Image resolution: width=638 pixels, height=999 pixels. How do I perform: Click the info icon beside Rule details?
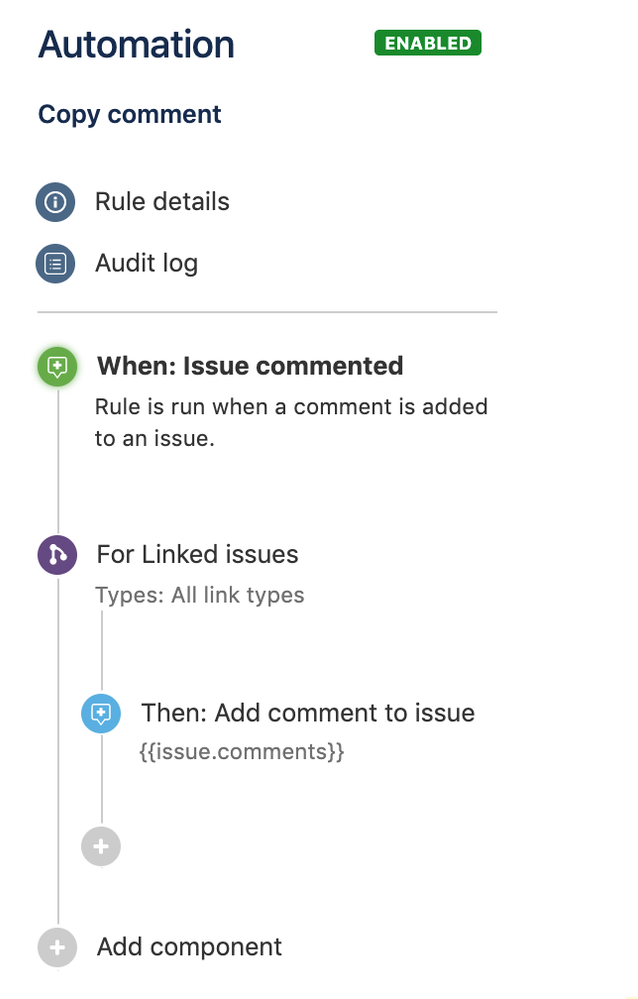coord(55,202)
